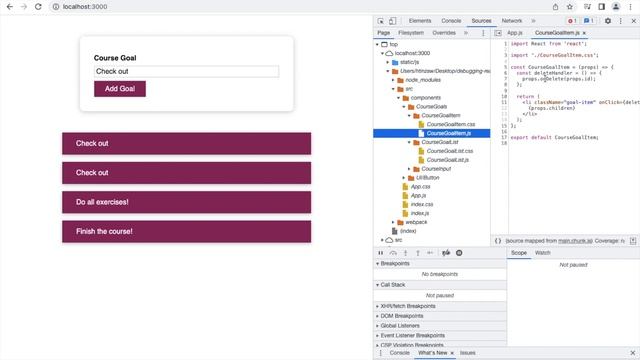This screenshot has width=640, height=360.
Task: Click the red error count badge
Action: tap(572, 21)
